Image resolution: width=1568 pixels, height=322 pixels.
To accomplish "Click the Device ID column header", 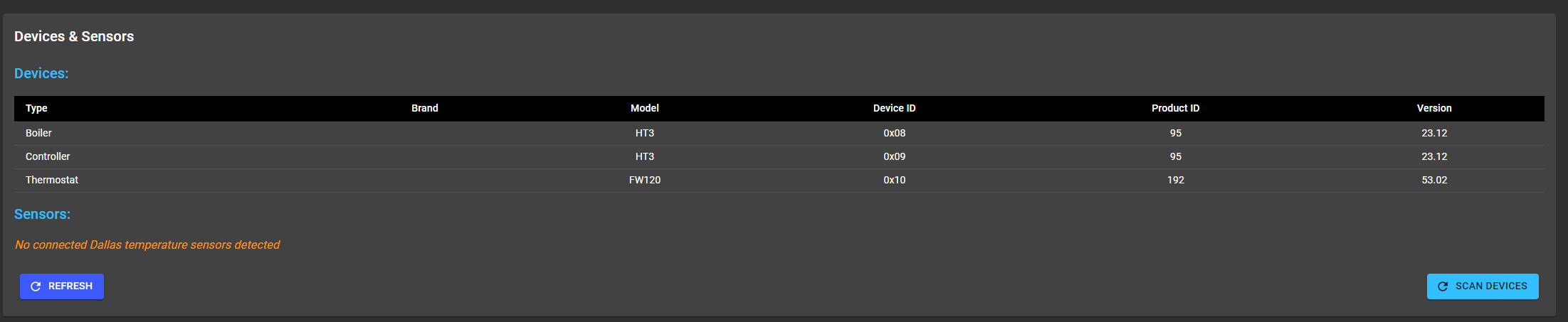I will (x=895, y=108).
